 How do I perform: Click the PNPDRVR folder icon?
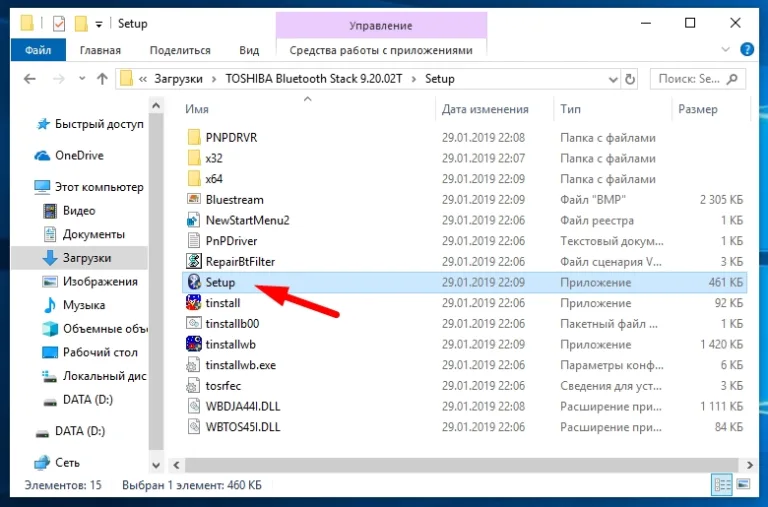tap(194, 137)
